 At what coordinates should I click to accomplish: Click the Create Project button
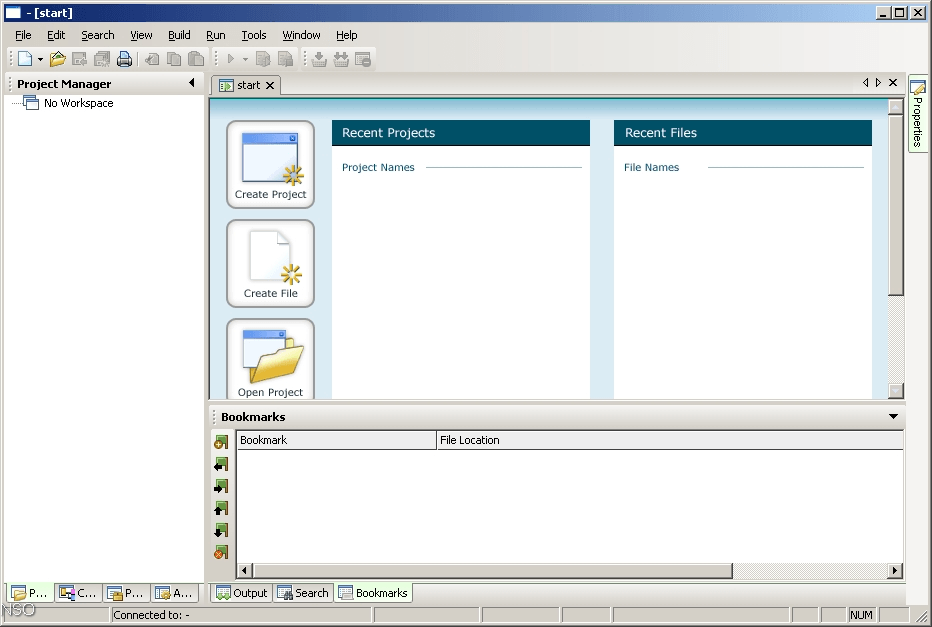[x=270, y=165]
